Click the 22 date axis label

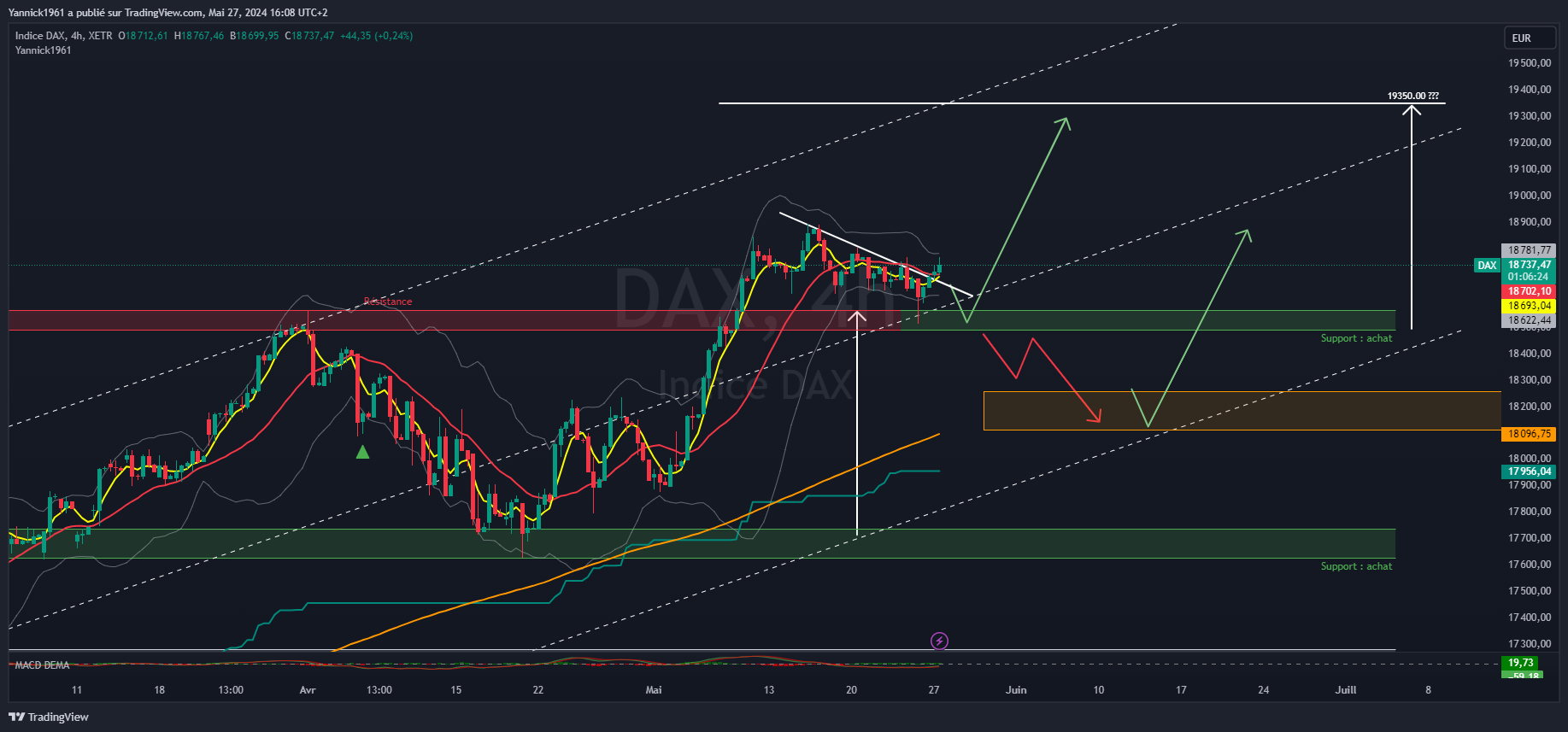click(537, 690)
